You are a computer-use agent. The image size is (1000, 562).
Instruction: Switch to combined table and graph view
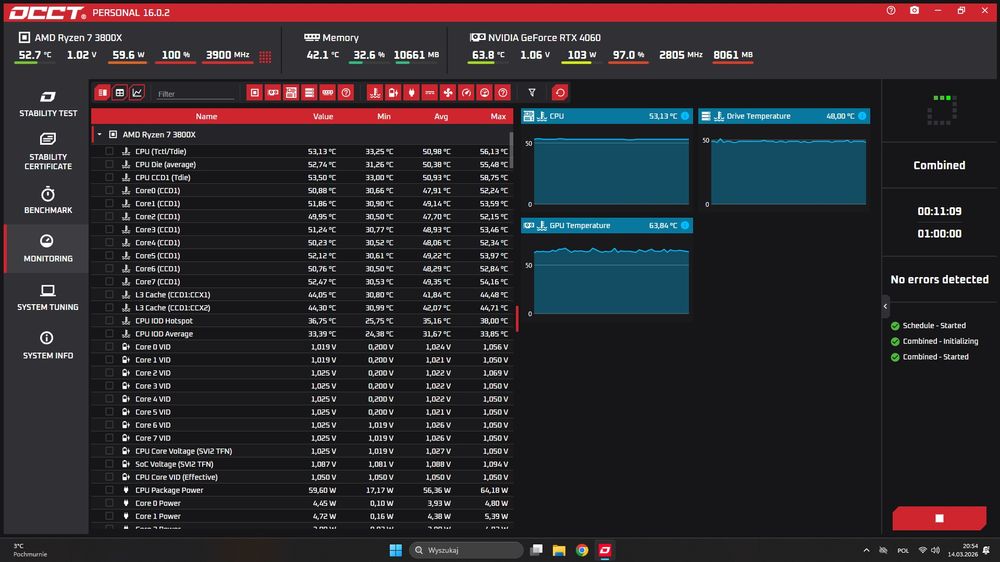coord(102,93)
